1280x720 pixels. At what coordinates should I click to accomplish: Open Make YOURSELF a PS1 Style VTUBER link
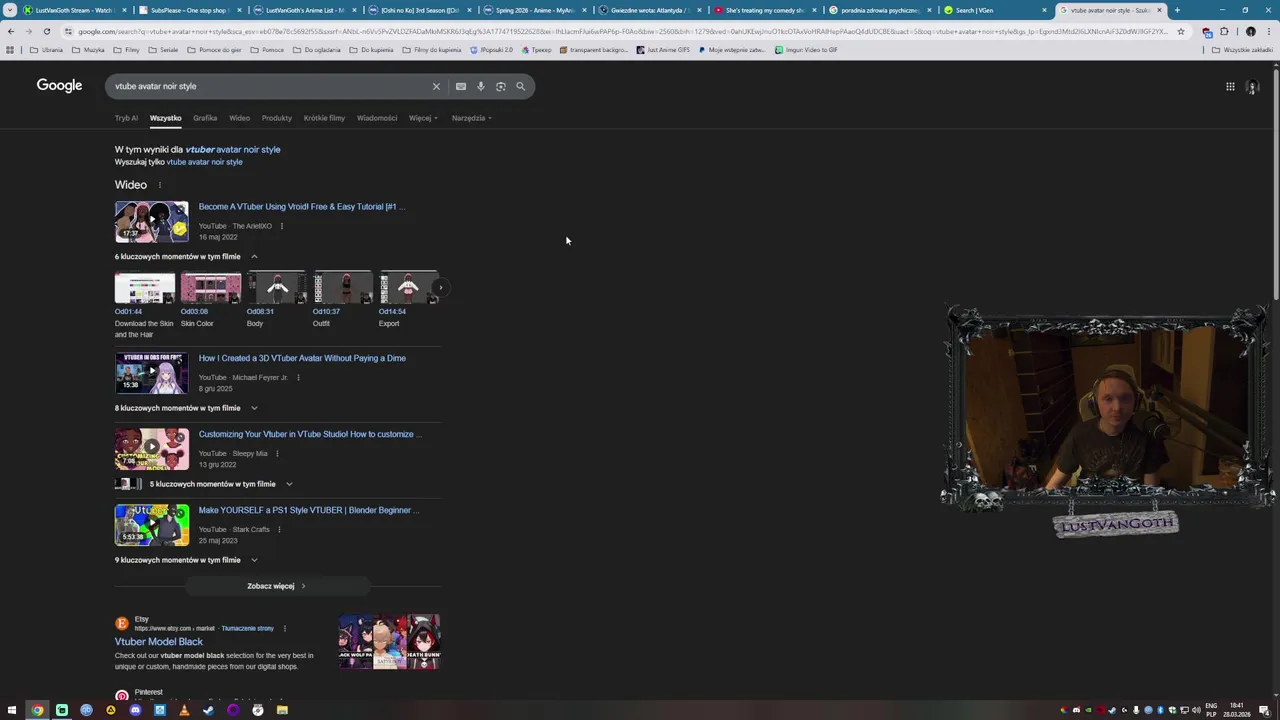click(309, 510)
